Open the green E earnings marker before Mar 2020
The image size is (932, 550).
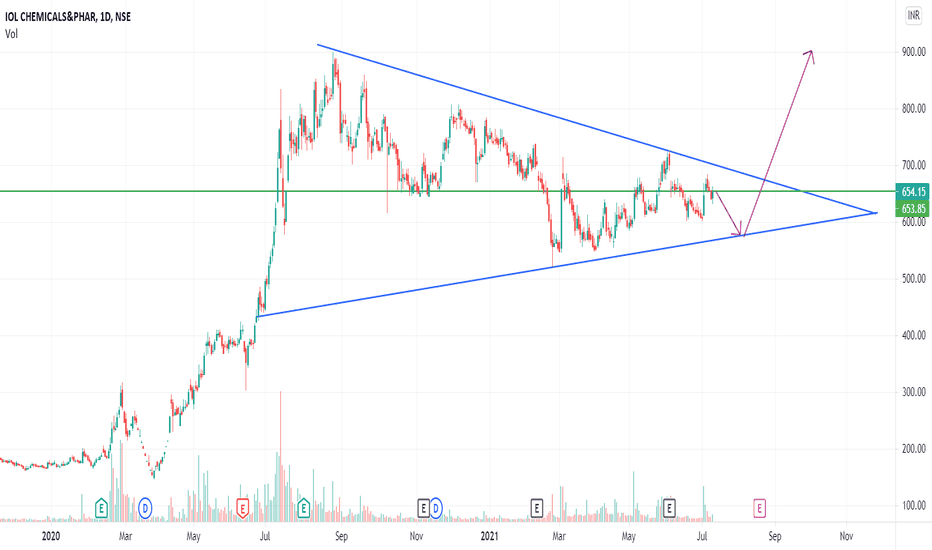click(101, 508)
